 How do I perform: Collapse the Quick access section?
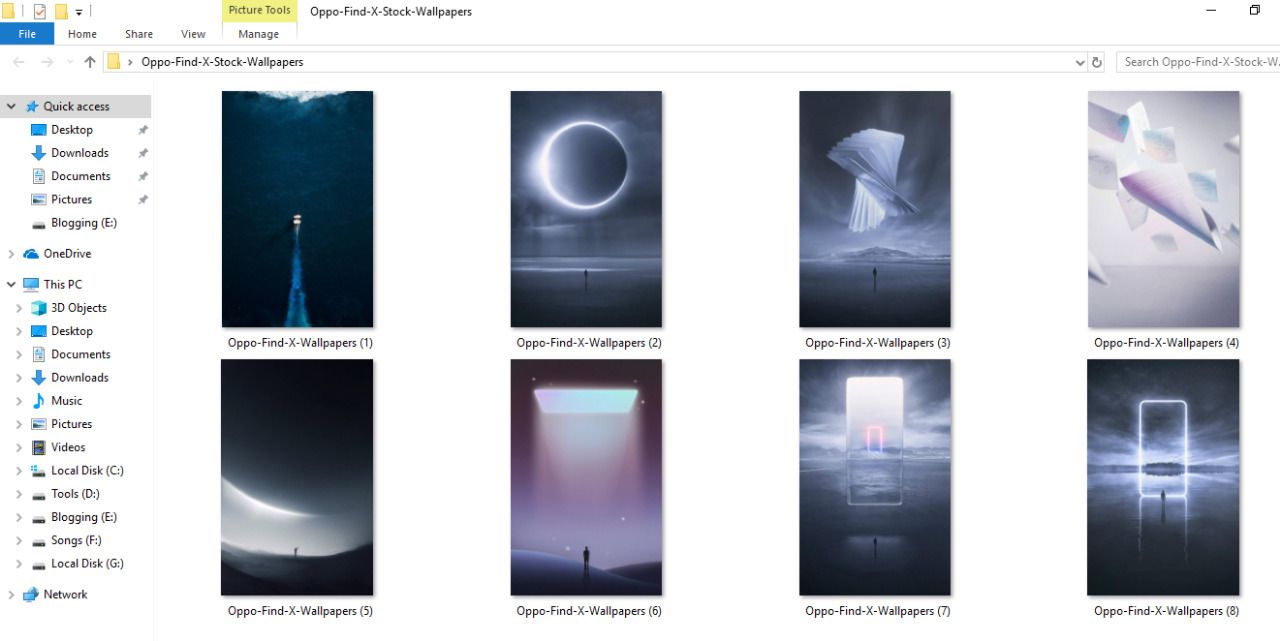point(11,106)
